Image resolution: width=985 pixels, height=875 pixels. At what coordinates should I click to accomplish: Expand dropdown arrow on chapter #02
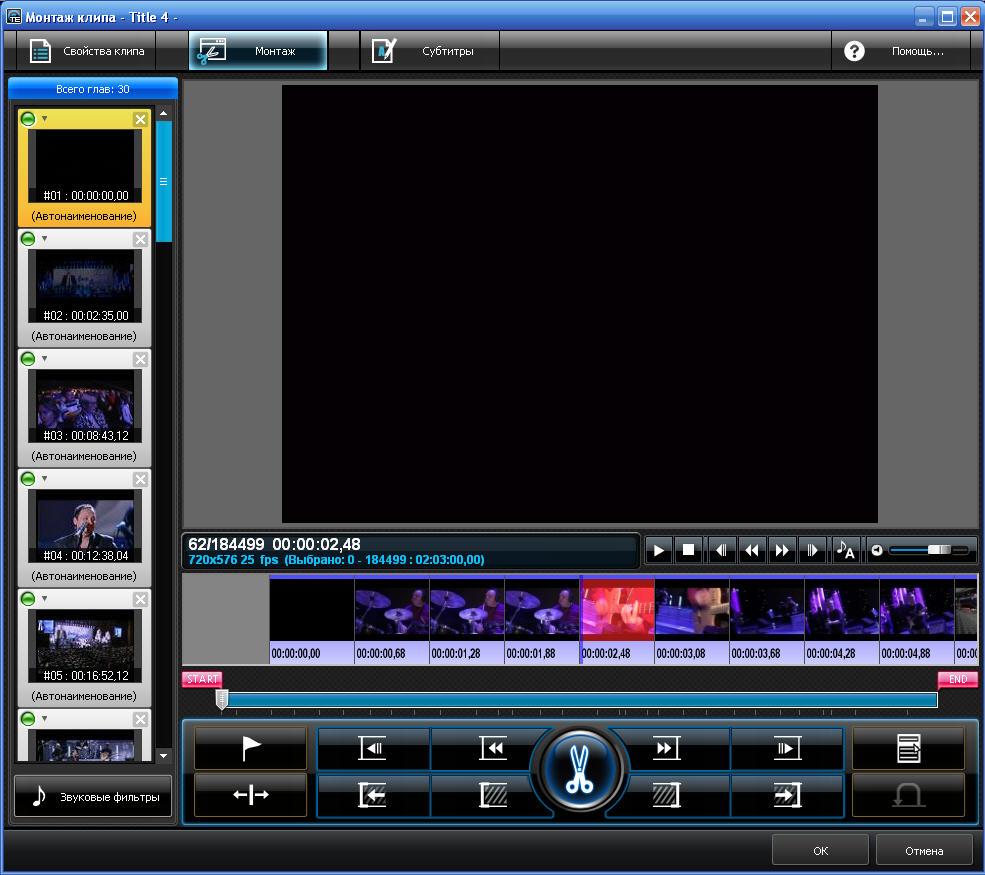point(45,239)
